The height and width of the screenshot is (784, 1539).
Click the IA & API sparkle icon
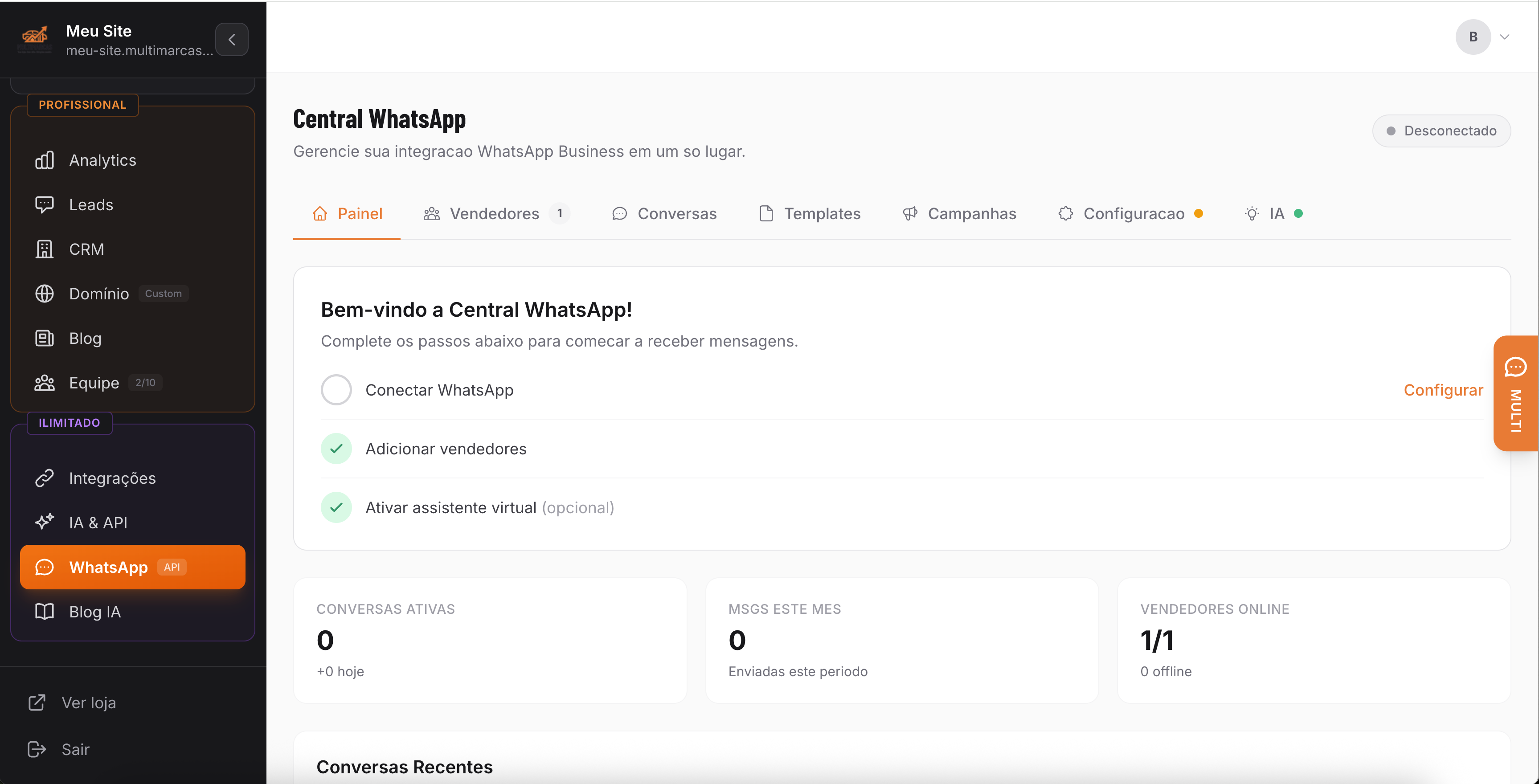click(44, 523)
